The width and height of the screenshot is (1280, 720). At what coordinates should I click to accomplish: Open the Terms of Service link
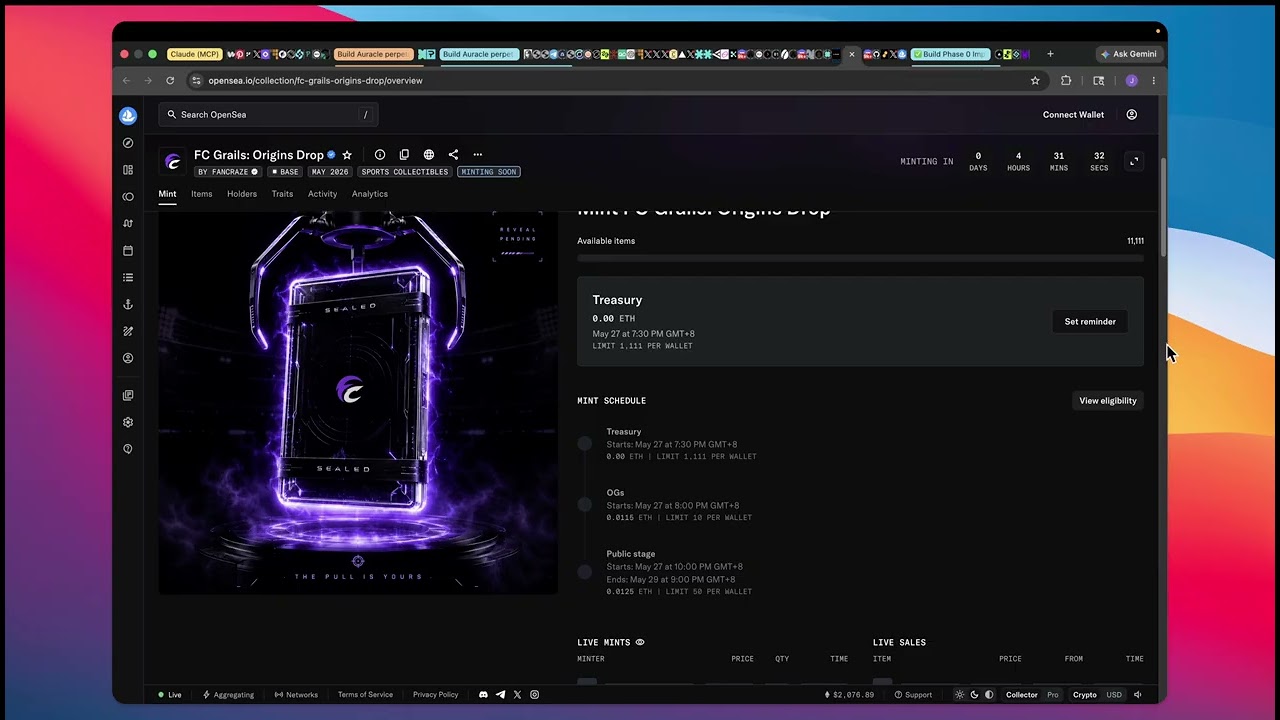[x=365, y=695]
